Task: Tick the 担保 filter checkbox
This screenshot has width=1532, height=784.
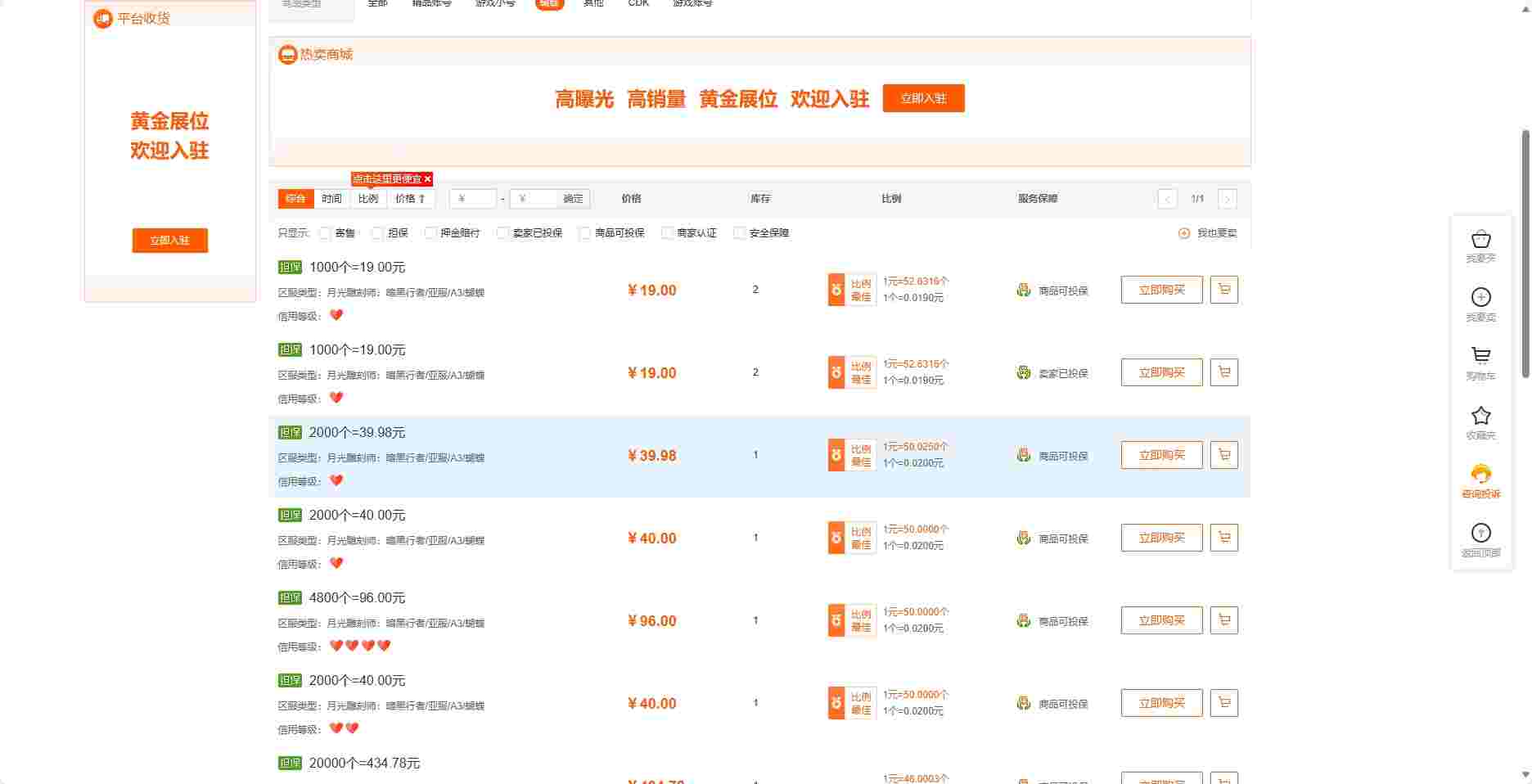Action: click(377, 233)
